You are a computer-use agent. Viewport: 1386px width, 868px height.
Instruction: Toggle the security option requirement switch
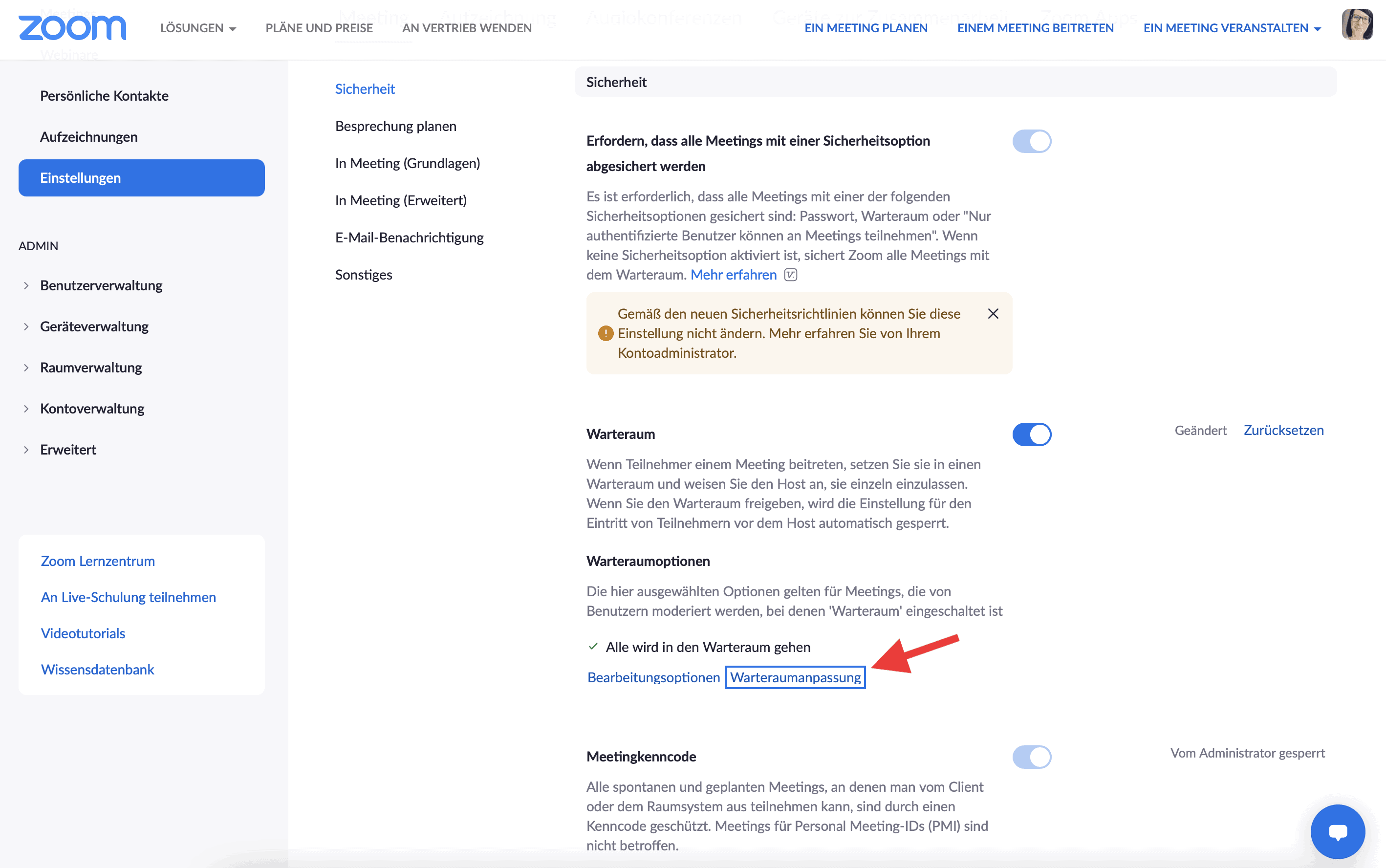[1031, 141]
